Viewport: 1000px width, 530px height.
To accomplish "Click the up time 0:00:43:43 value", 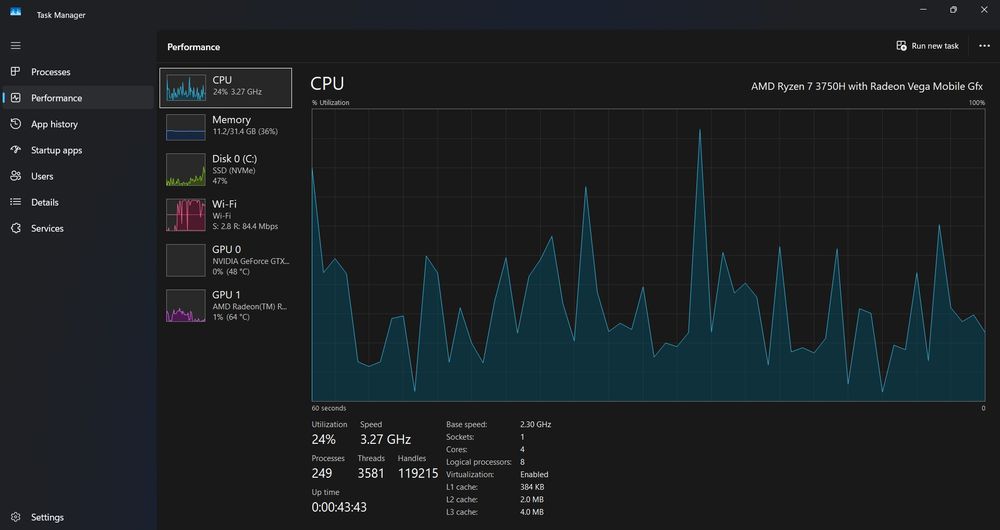I will coord(339,508).
